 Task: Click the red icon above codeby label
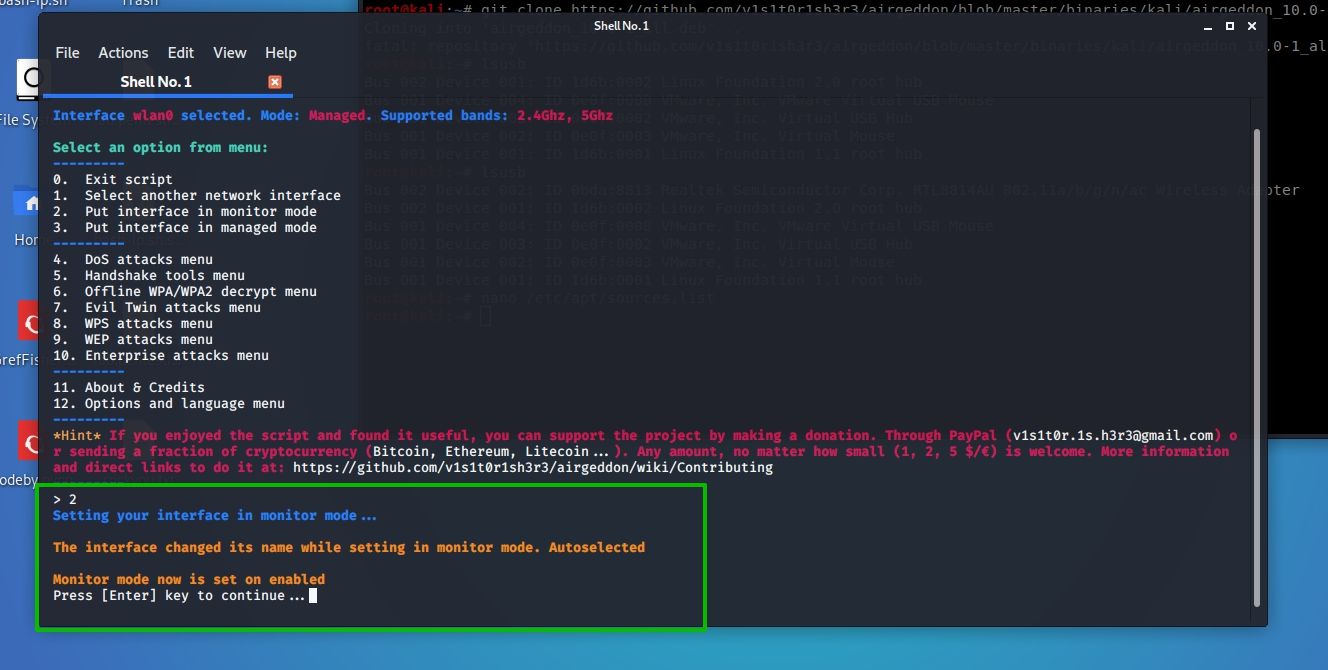tap(29, 441)
